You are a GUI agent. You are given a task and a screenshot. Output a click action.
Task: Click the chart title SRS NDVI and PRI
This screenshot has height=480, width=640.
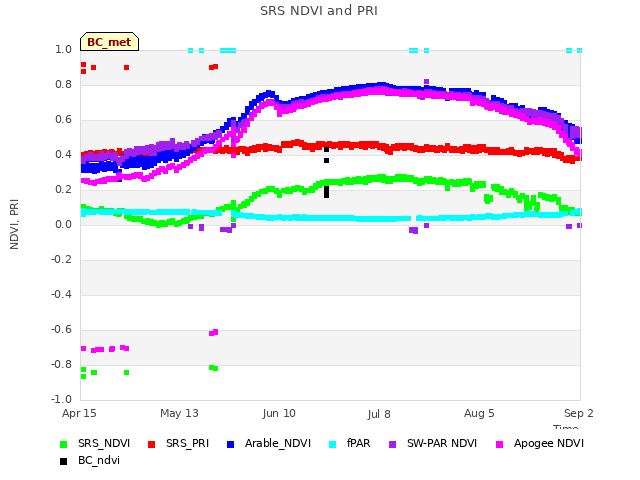(319, 11)
